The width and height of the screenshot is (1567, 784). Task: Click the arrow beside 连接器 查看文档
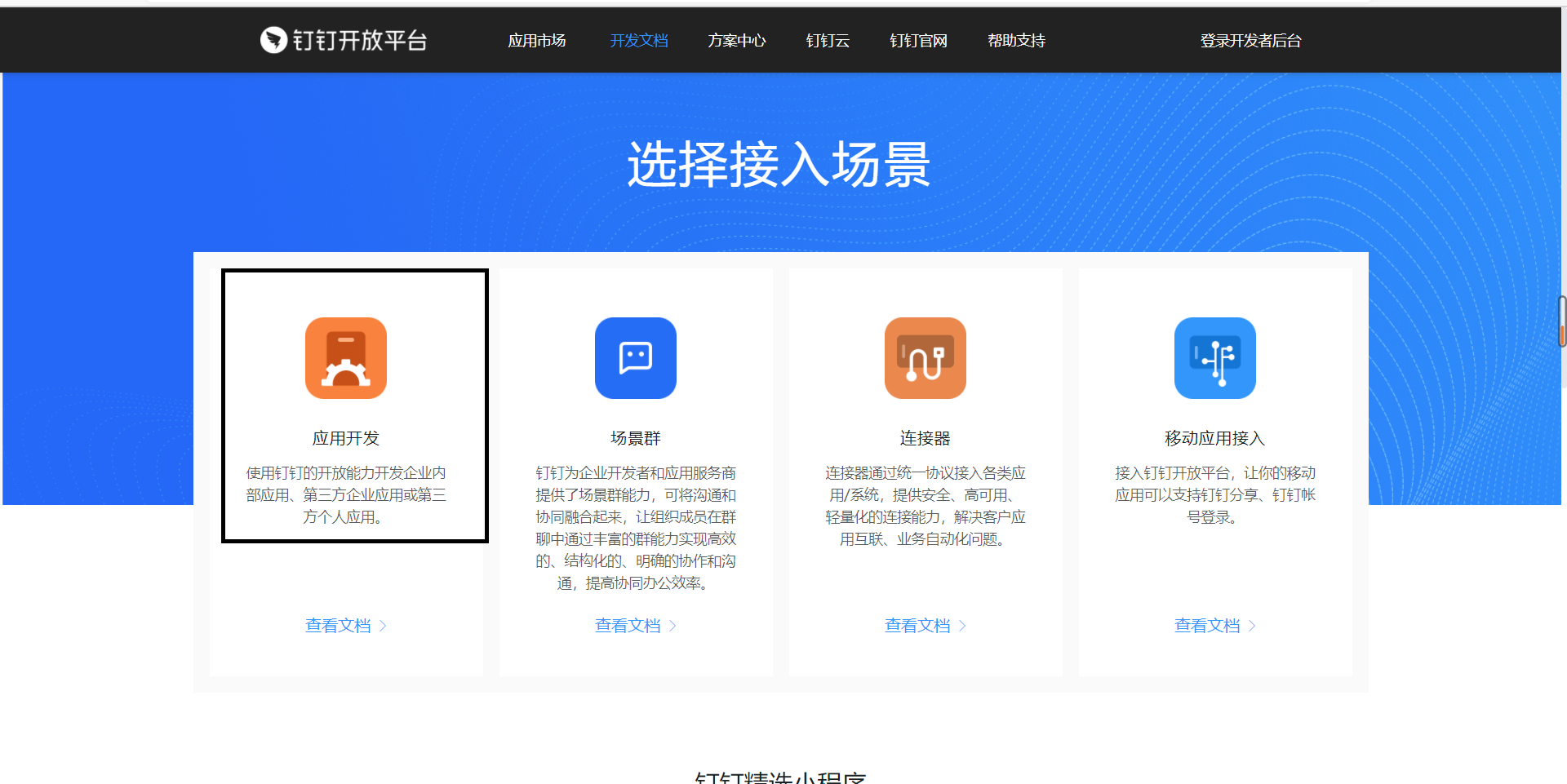click(963, 625)
